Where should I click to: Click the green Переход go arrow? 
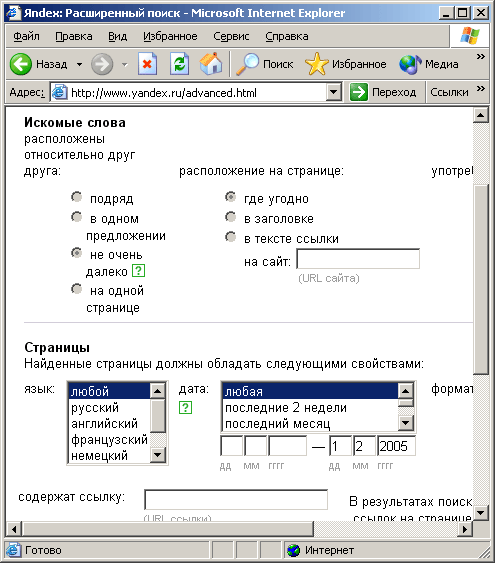(359, 92)
